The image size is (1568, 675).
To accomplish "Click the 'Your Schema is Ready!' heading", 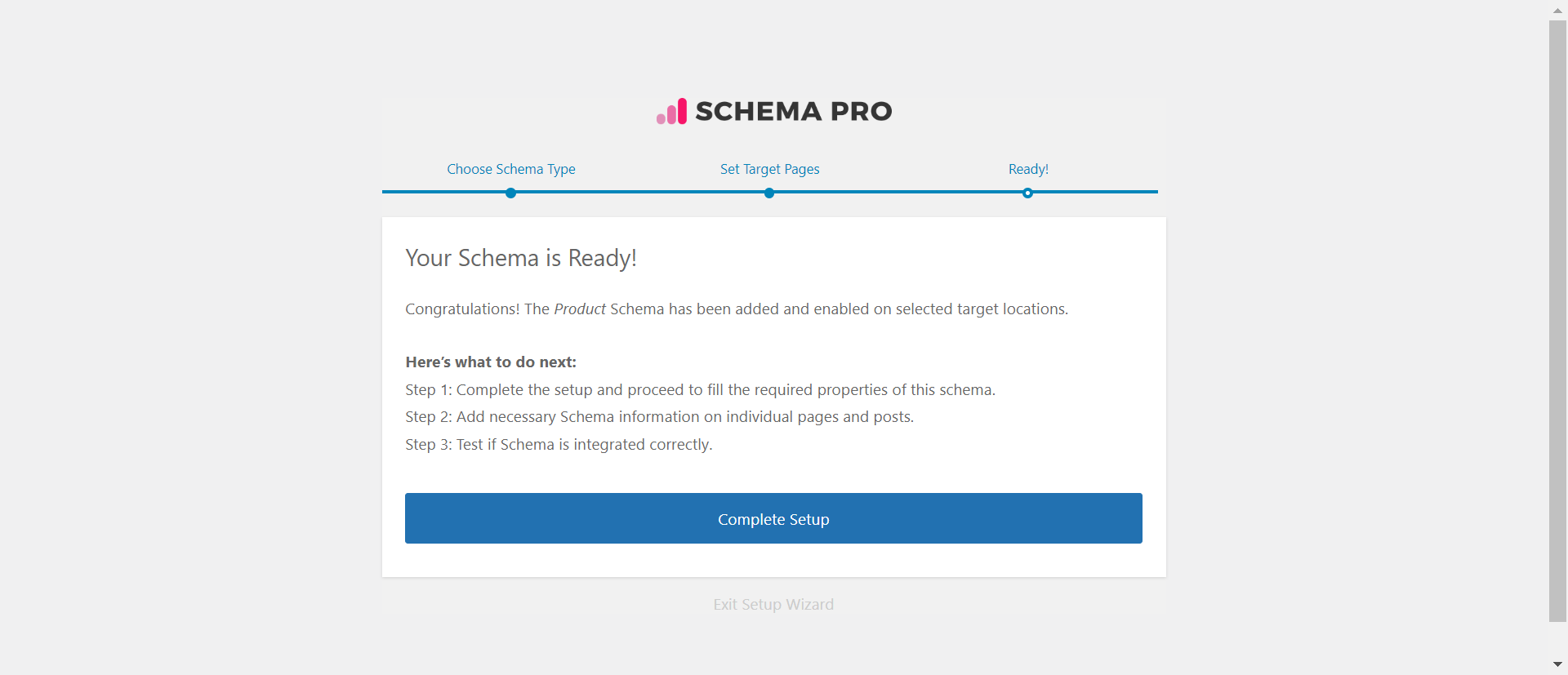I will (x=520, y=258).
